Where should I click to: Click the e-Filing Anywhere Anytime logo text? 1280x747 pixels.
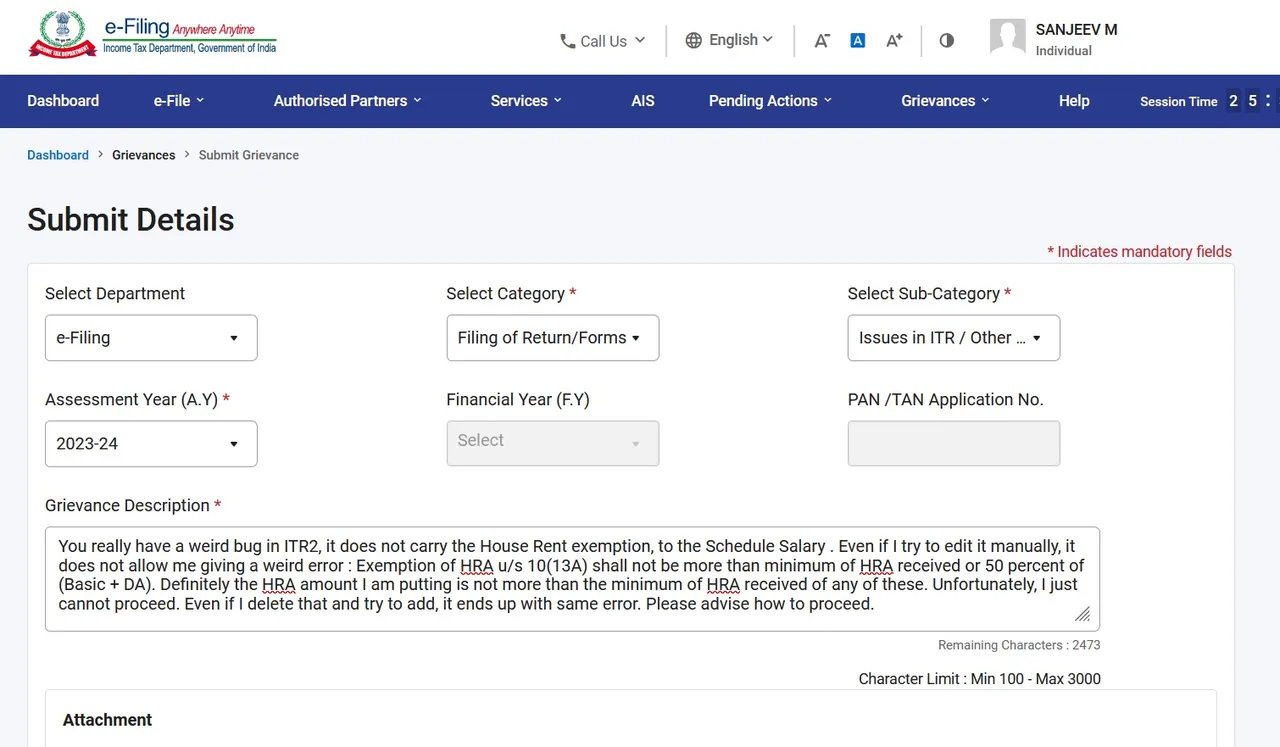190,33
